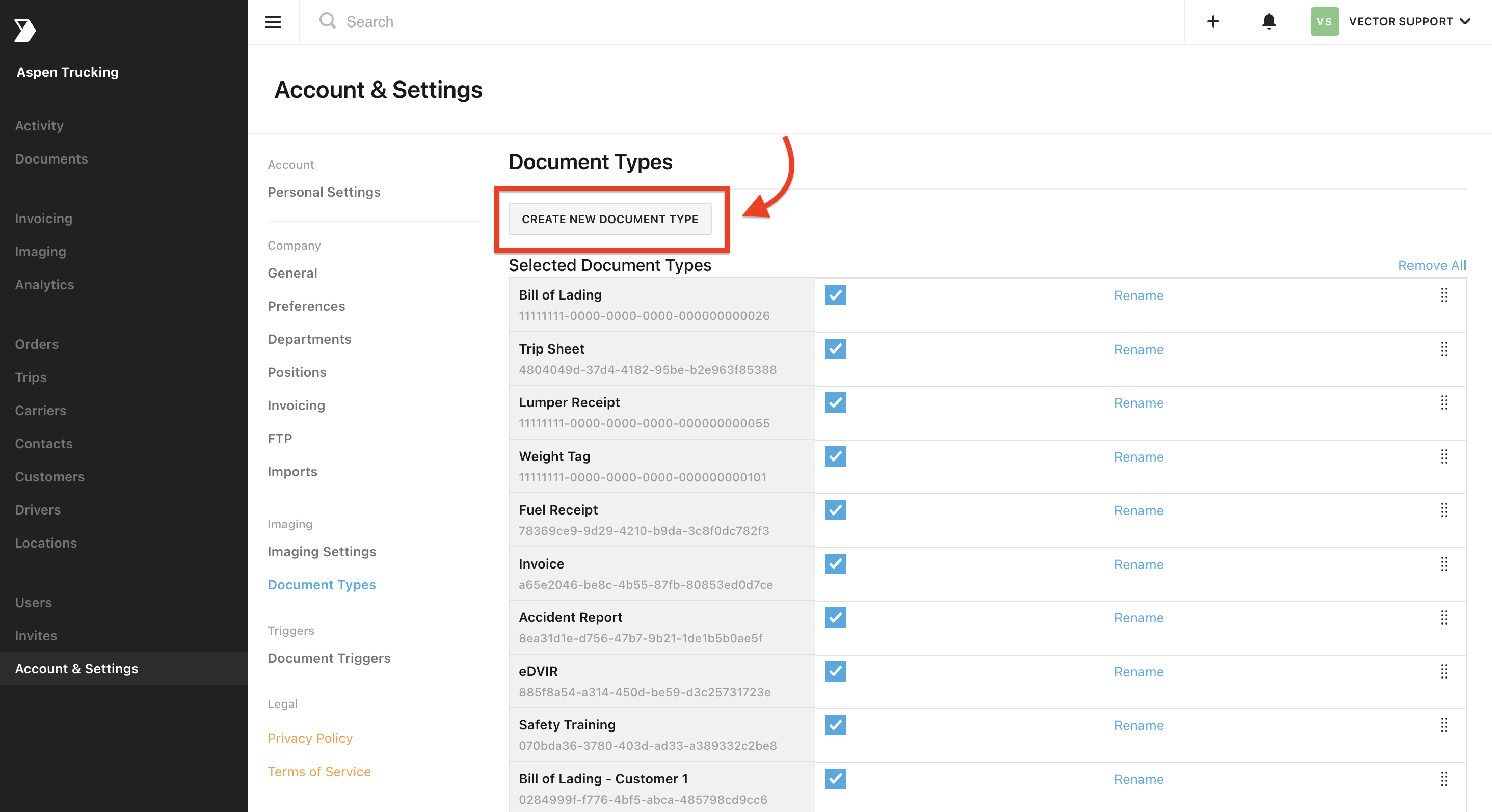This screenshot has width=1492, height=812.
Task: Grab the drag handle for Invoice row
Action: click(1444, 564)
